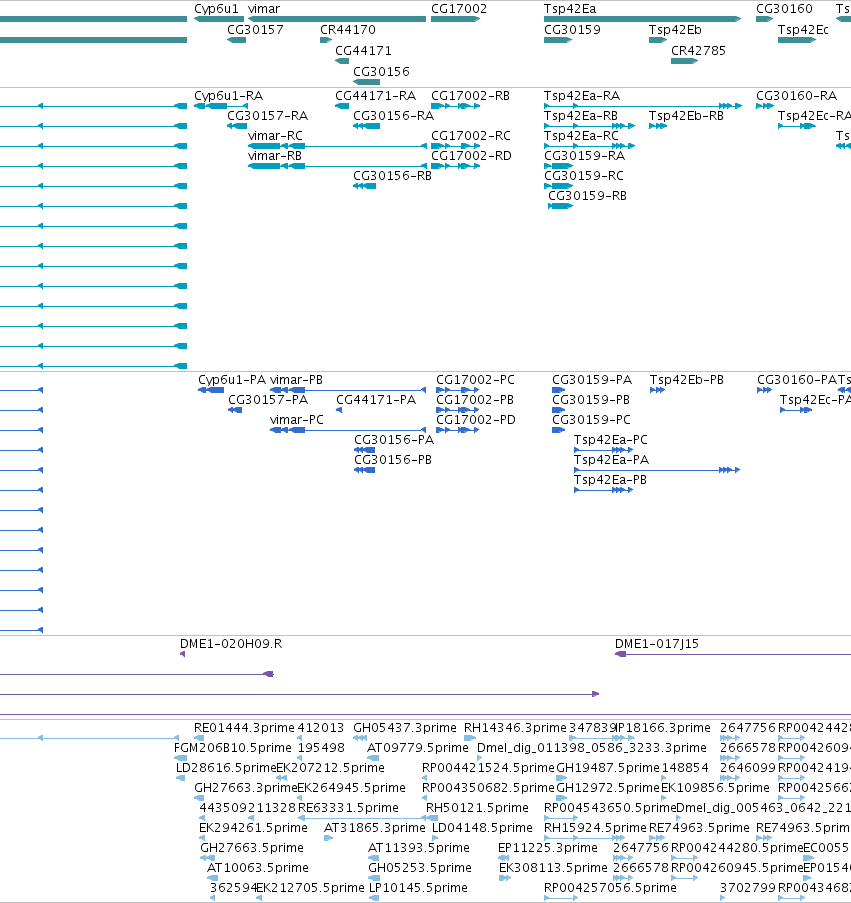Click the CG30157-RA transcript label
The image size is (851, 903).
[268, 116]
